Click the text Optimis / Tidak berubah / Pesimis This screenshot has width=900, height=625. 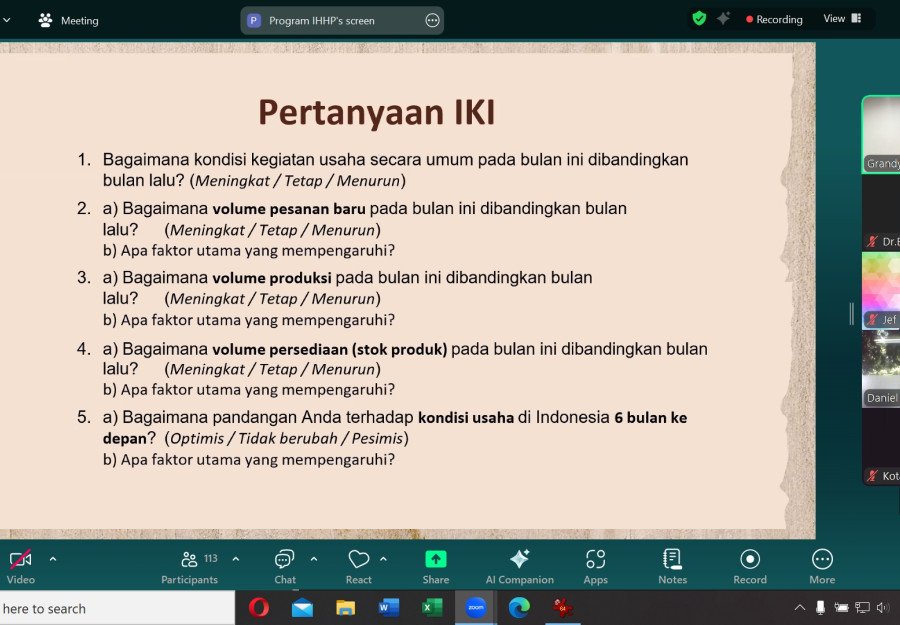point(286,438)
